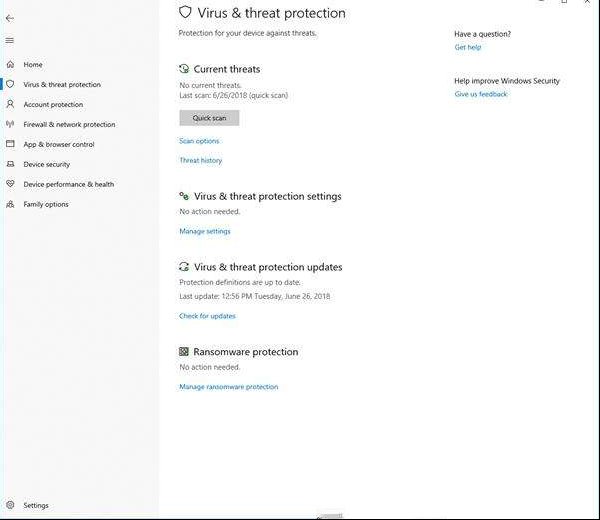Screen dimensions: 600x520
Task: Click the back arrow icon
Action: pos(10,18)
